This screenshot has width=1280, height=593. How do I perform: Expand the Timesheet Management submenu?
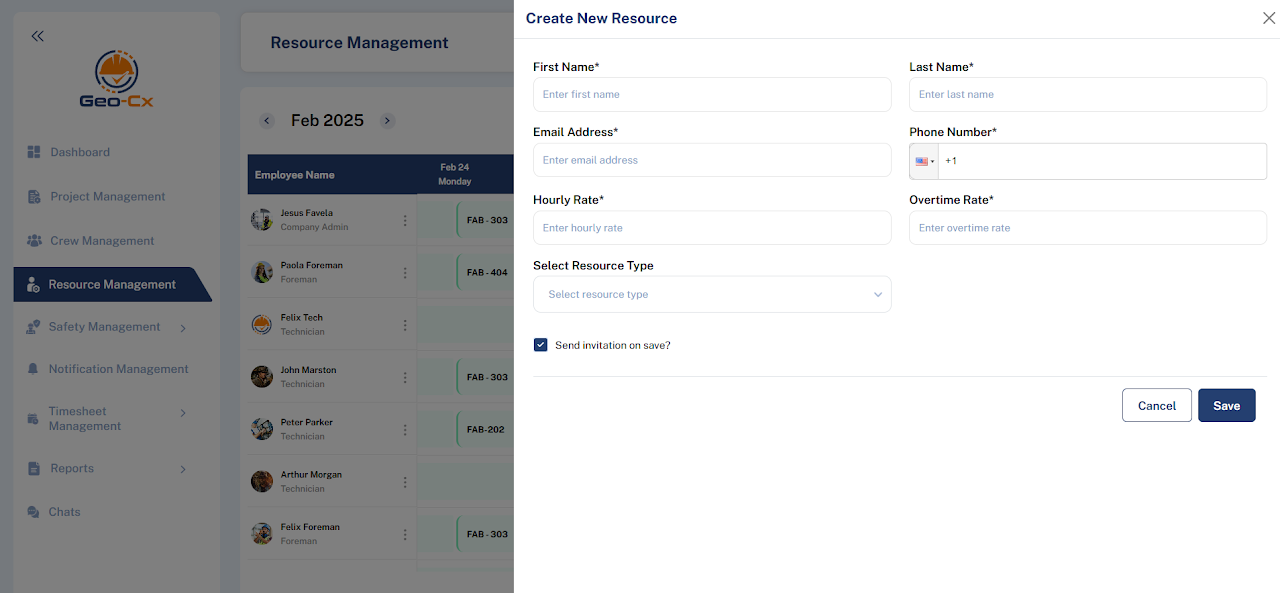(x=183, y=413)
